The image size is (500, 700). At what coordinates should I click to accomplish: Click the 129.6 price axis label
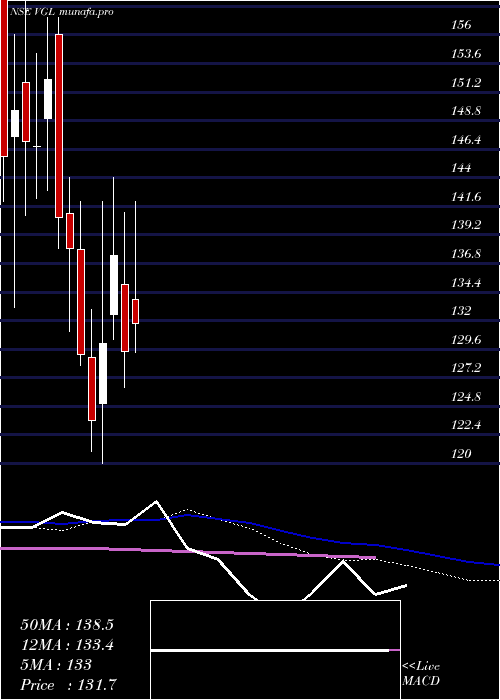(466, 340)
